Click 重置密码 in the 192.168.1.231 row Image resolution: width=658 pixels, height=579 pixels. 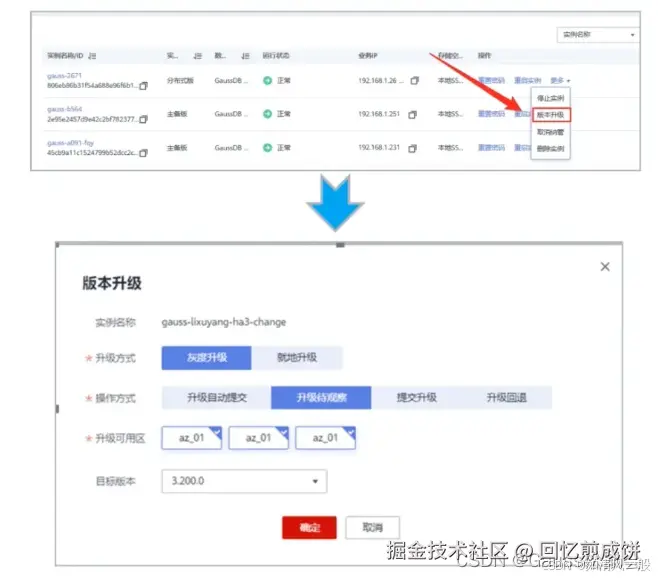pyautogui.click(x=491, y=147)
